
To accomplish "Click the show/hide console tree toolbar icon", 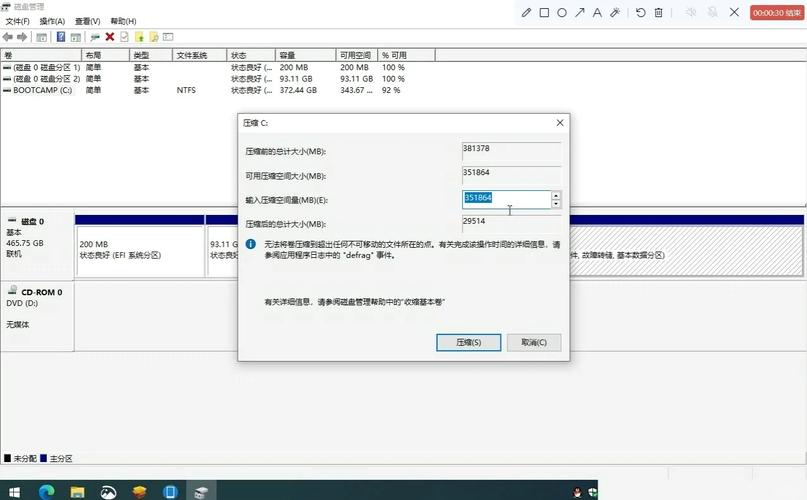I will coord(42,37).
